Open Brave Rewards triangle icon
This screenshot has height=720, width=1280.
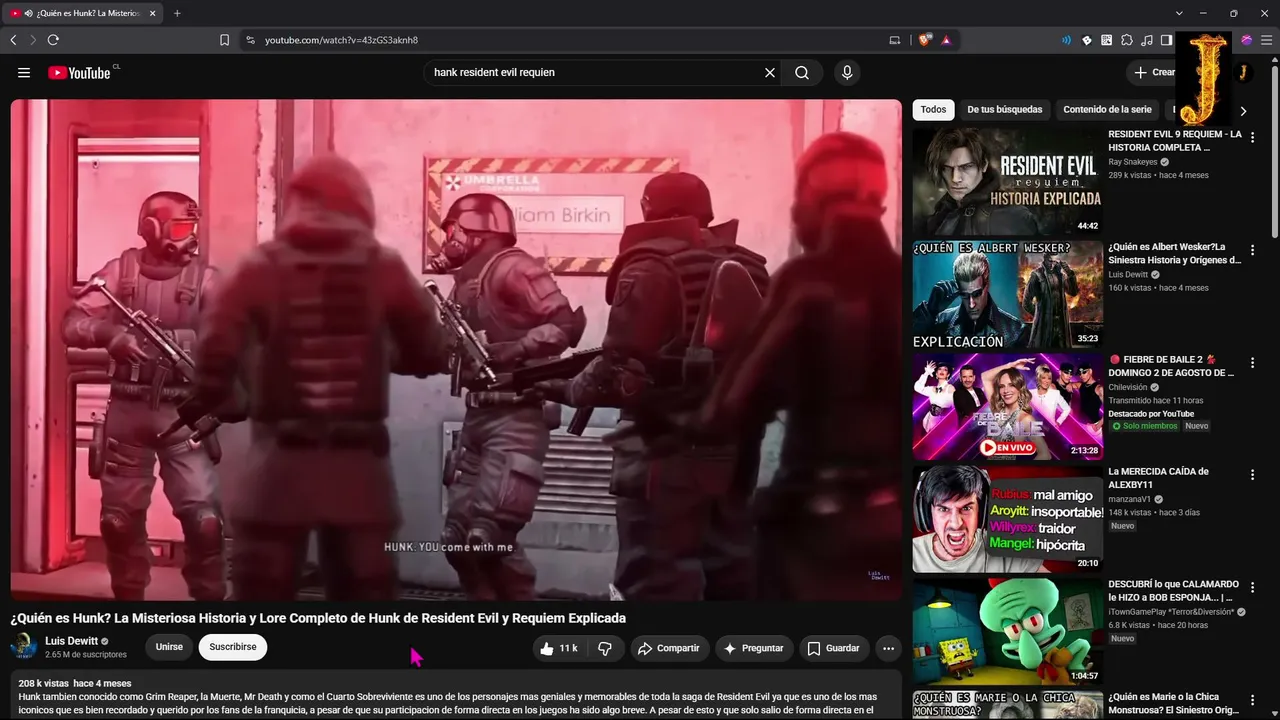946,40
